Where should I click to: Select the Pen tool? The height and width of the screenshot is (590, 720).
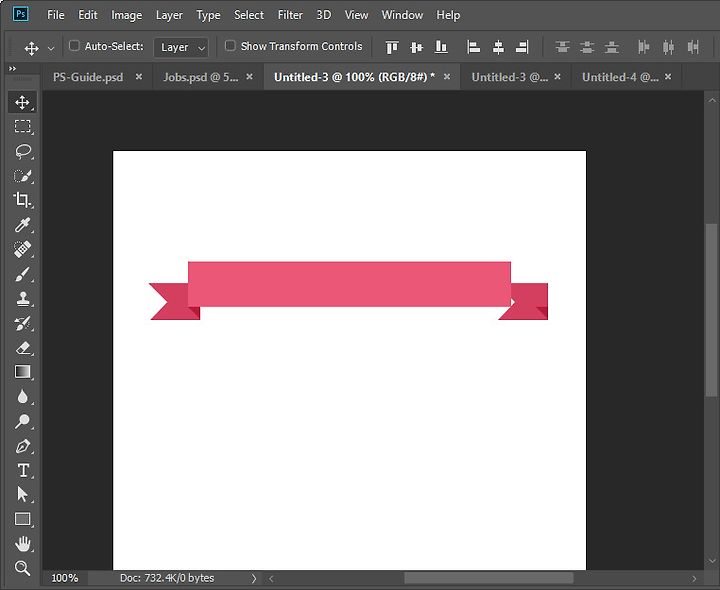[22, 446]
